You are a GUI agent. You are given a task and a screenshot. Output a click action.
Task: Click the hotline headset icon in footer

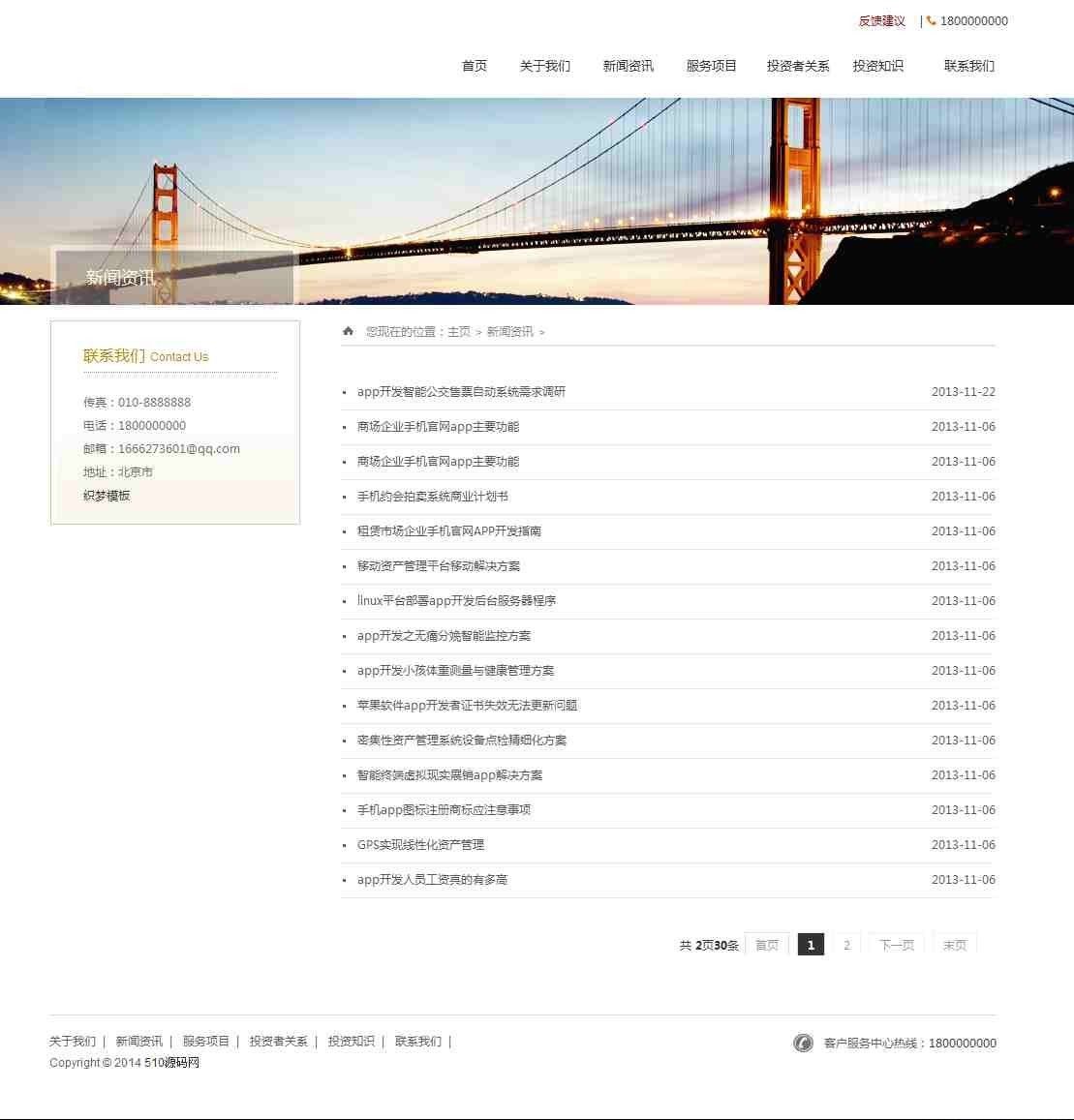[x=803, y=1043]
